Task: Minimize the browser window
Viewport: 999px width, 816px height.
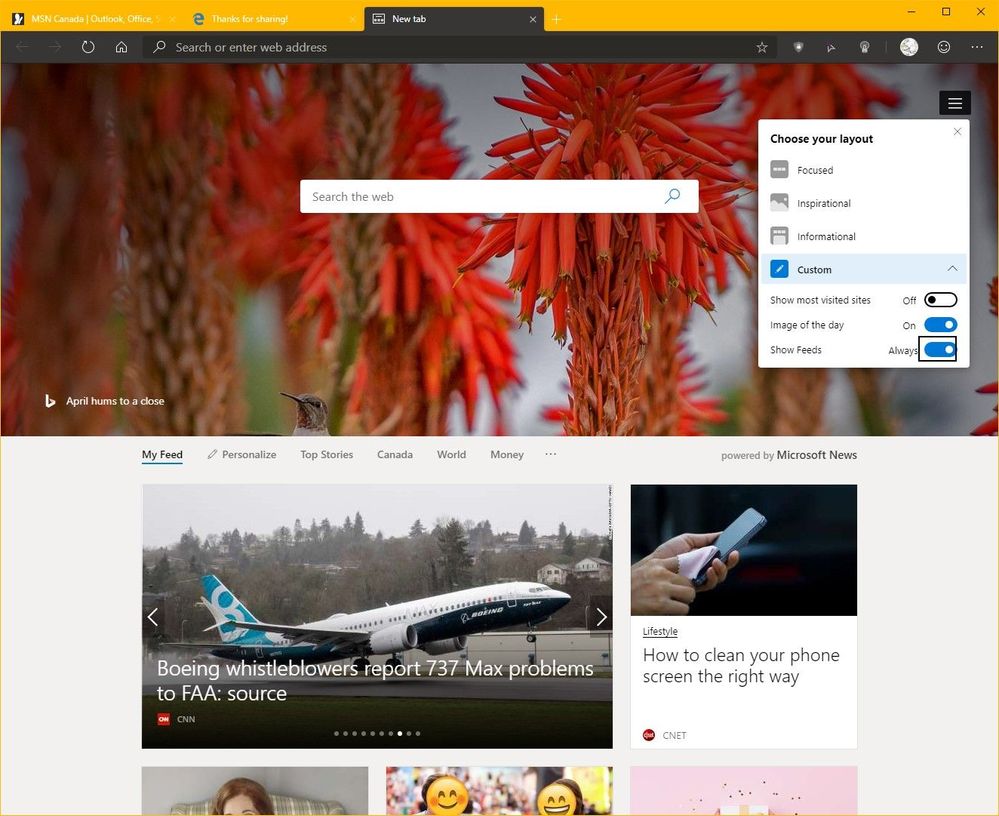Action: [912, 11]
